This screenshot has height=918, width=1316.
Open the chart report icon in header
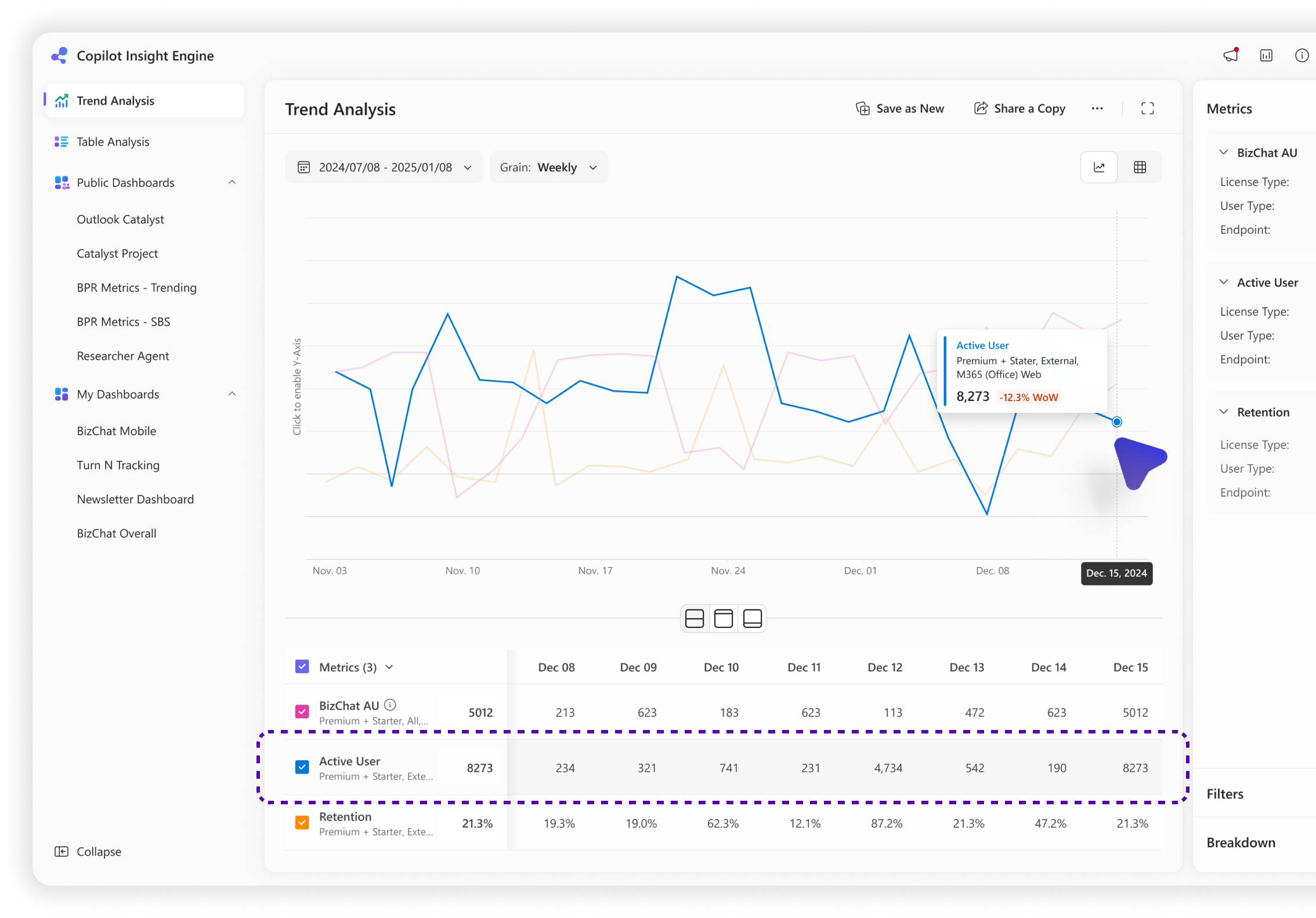(1266, 55)
